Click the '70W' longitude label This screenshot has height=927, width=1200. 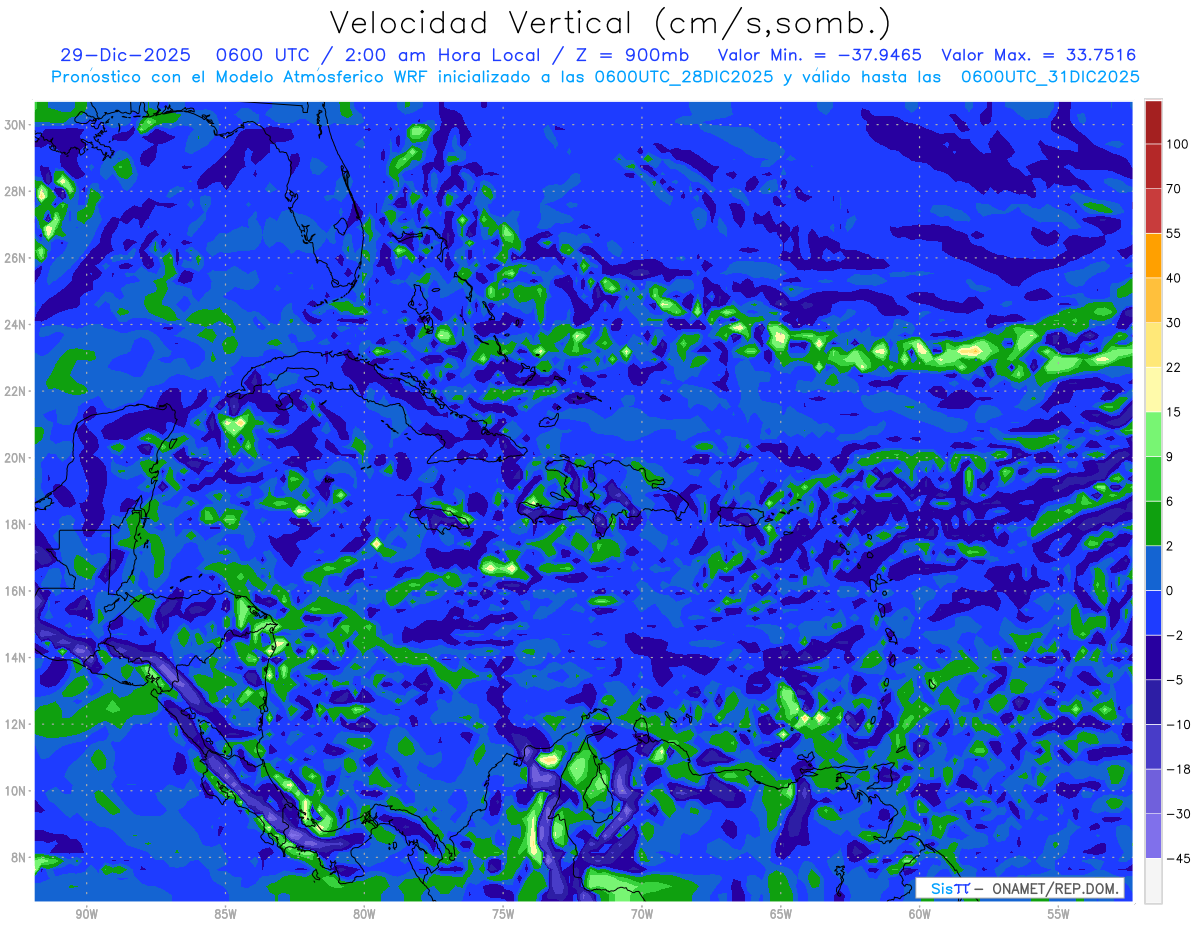pos(642,914)
